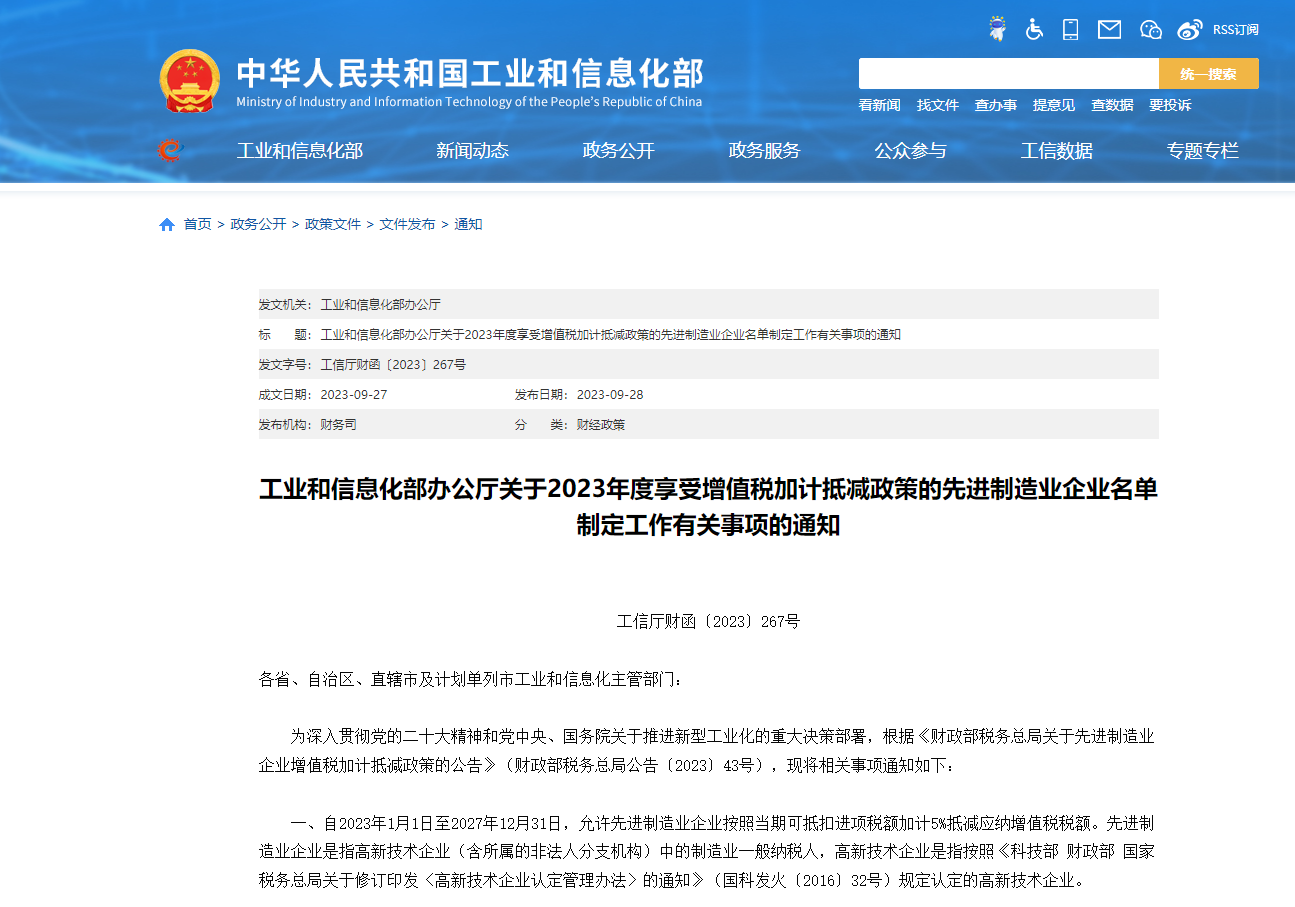This screenshot has width=1295, height=907.
Task: Go to 文件发布 in breadcrumb
Action: (x=407, y=224)
